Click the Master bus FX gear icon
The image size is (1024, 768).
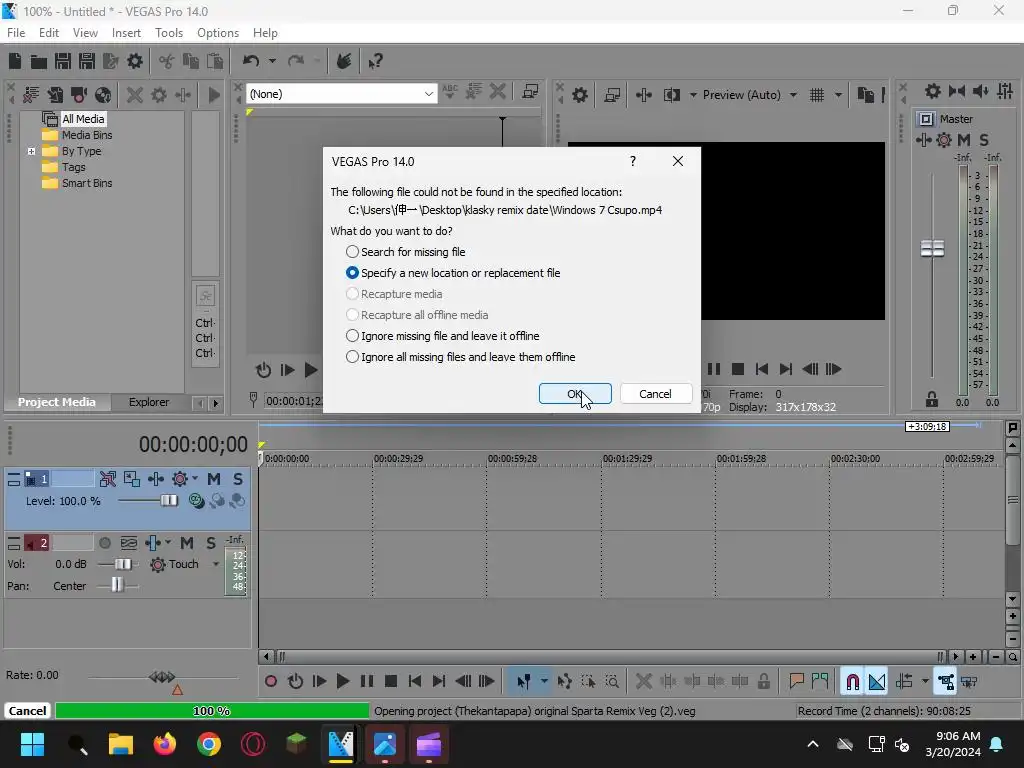pyautogui.click(x=944, y=140)
